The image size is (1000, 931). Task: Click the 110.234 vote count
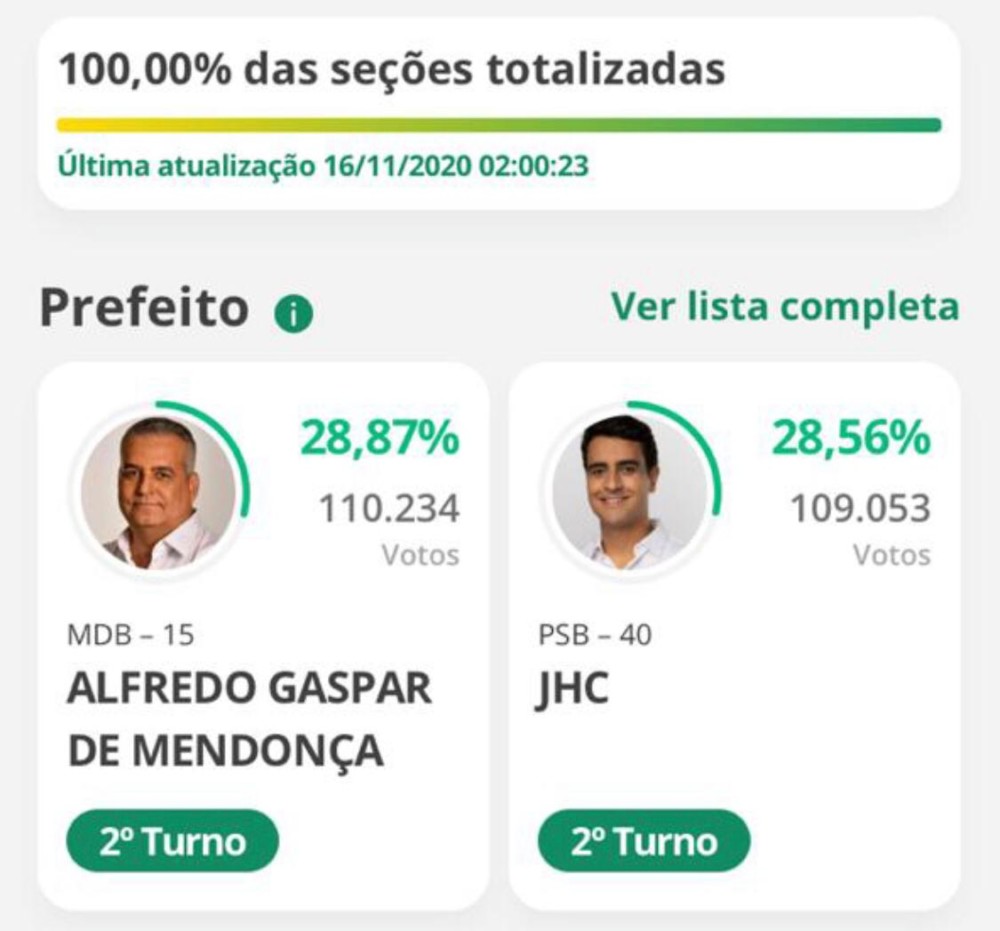(389, 509)
